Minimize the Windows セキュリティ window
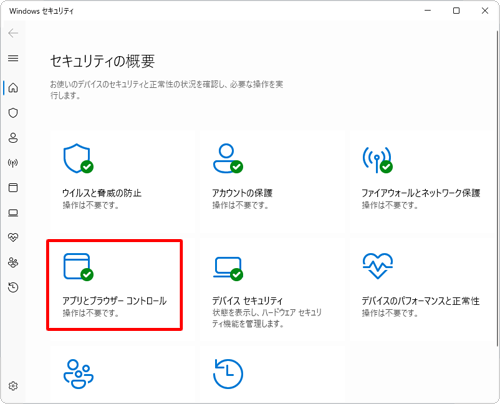Viewport: 500px width, 404px height. tap(428, 11)
